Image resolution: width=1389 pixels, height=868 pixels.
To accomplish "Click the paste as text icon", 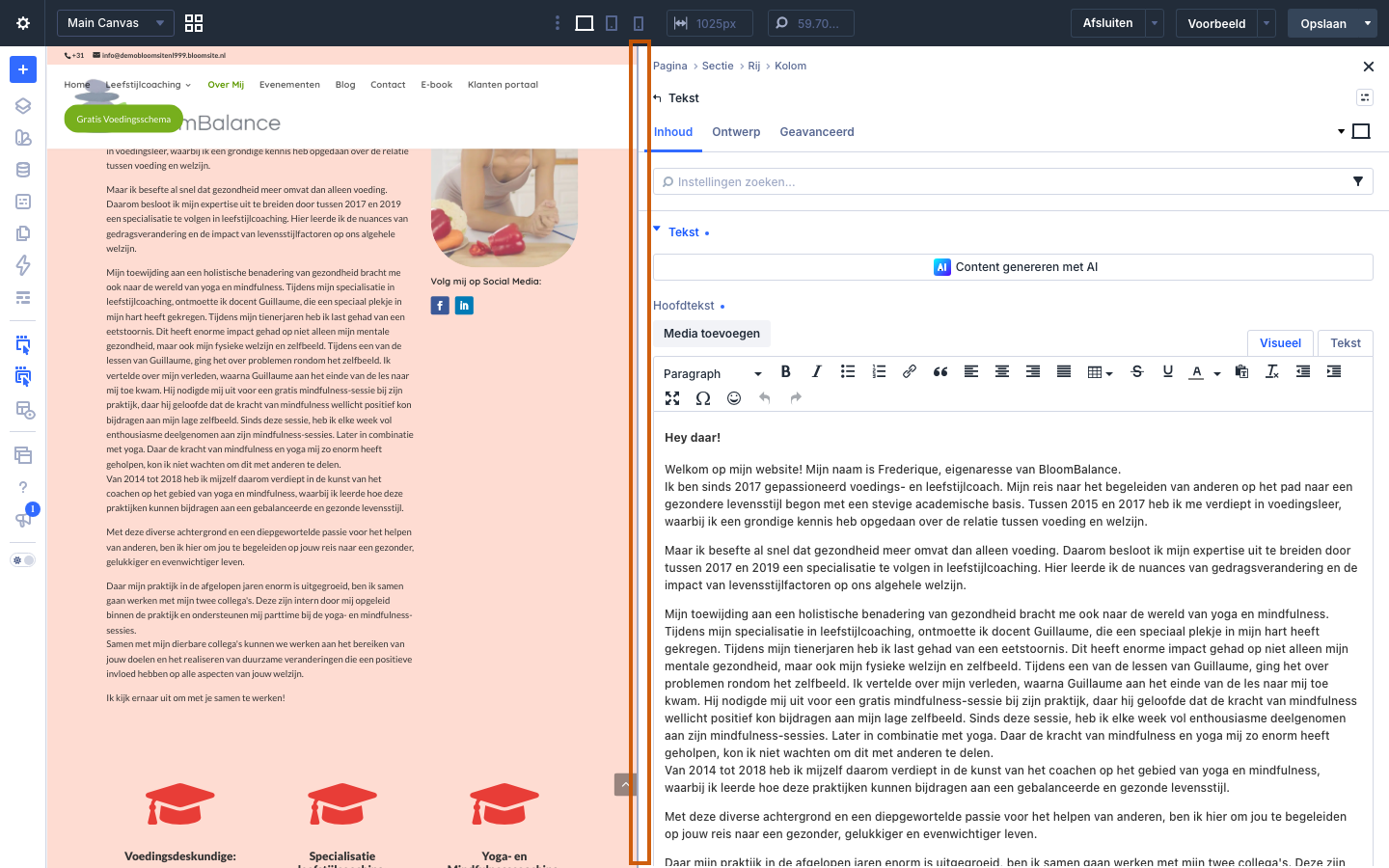I will [1241, 372].
